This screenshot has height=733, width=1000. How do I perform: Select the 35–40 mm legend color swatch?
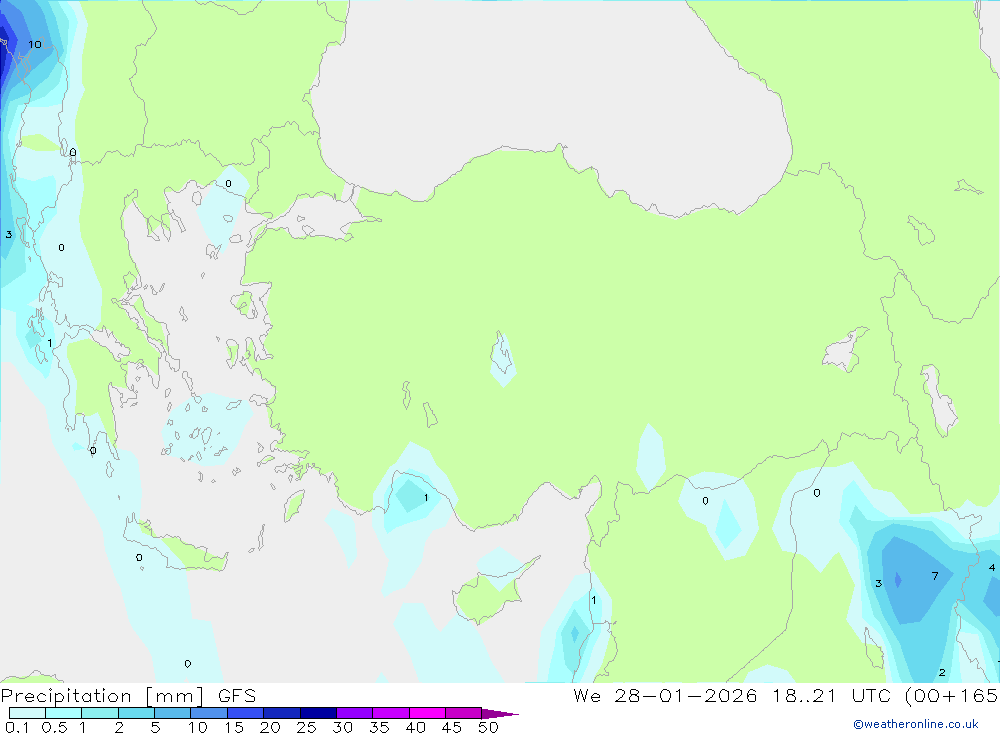point(390,713)
